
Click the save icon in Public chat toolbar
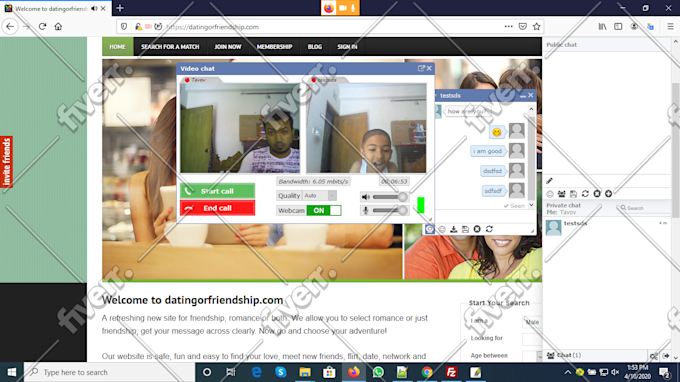pos(573,194)
